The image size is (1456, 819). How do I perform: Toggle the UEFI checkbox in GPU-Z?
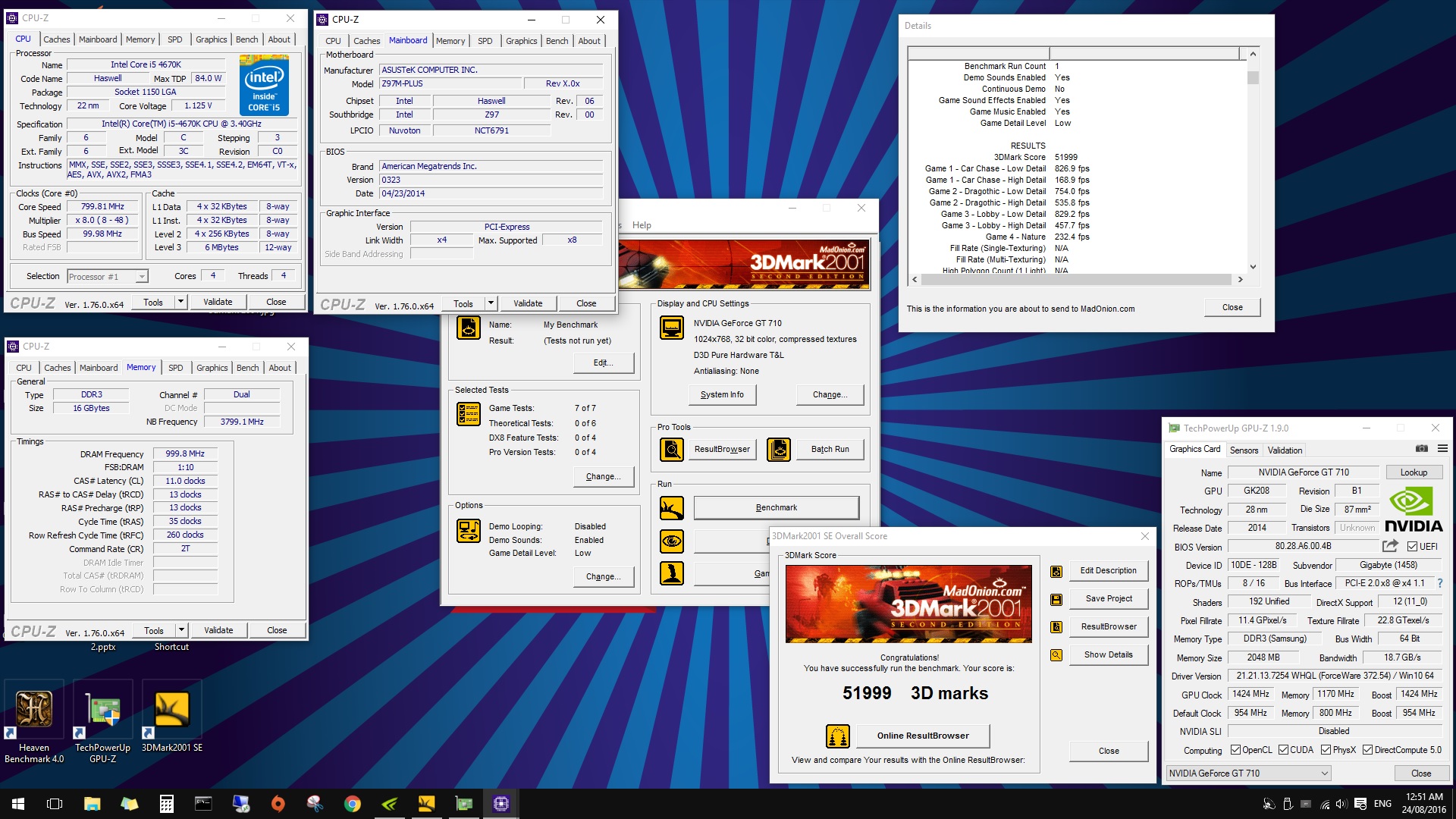(x=1412, y=547)
